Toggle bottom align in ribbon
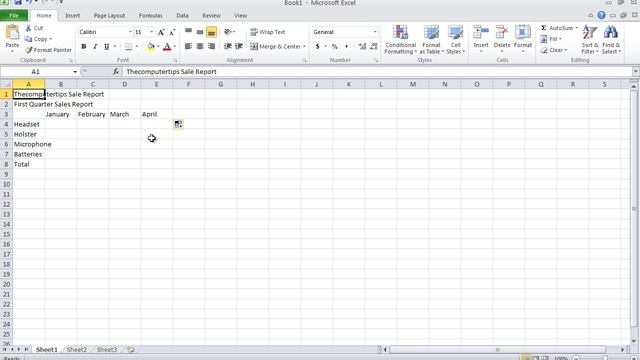Screen dimensions: 640x360 (211, 32)
